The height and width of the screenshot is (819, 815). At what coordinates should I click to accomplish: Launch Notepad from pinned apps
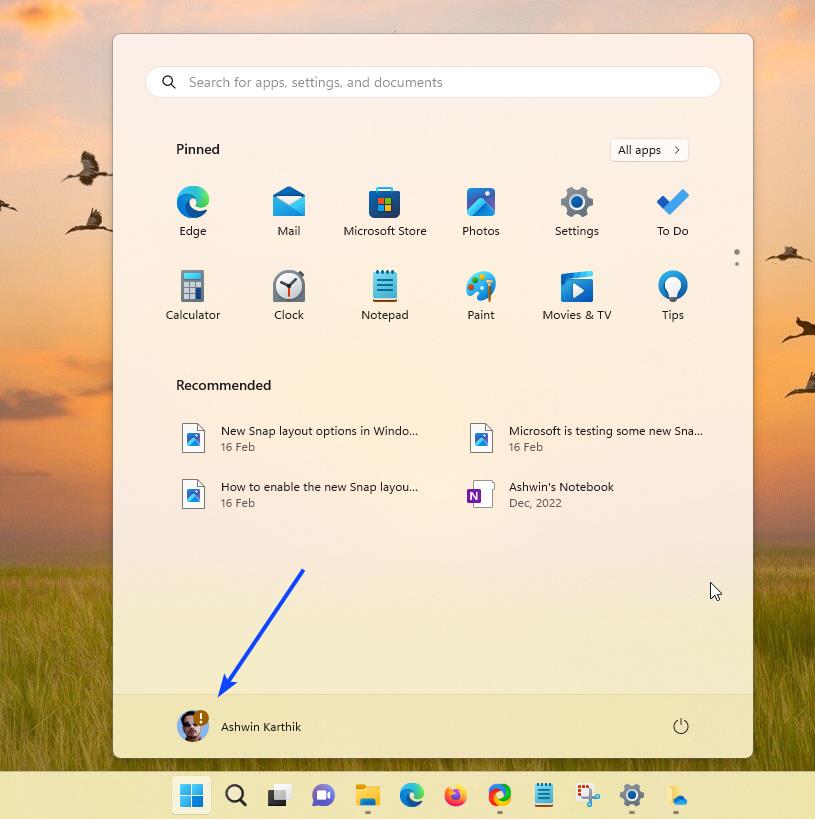coord(385,295)
